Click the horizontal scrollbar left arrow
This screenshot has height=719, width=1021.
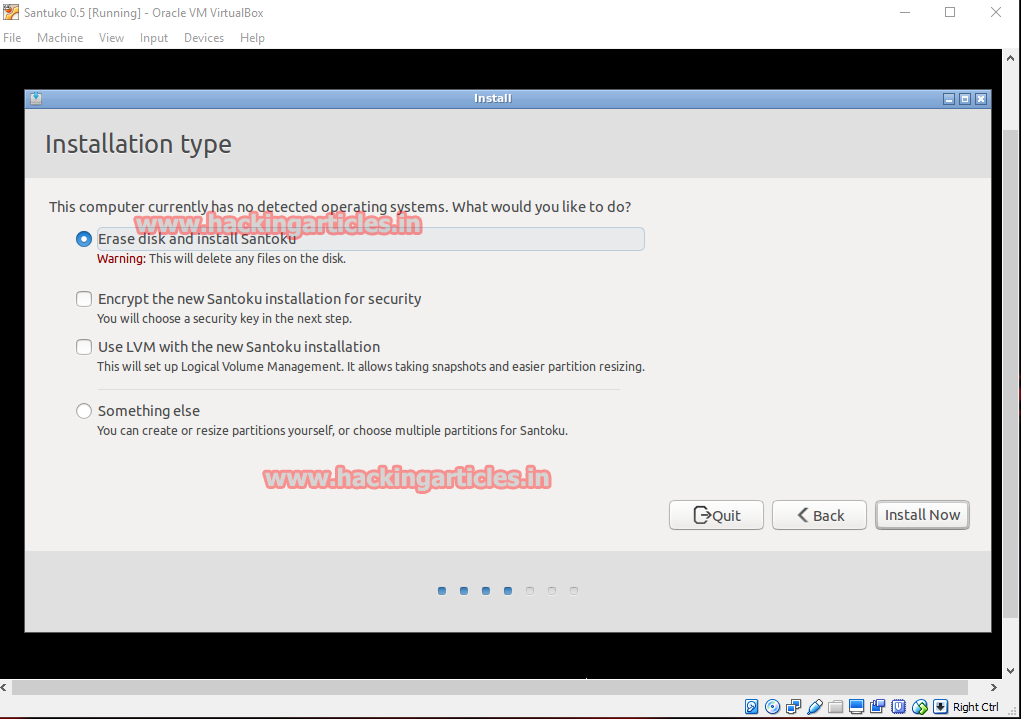[4, 687]
